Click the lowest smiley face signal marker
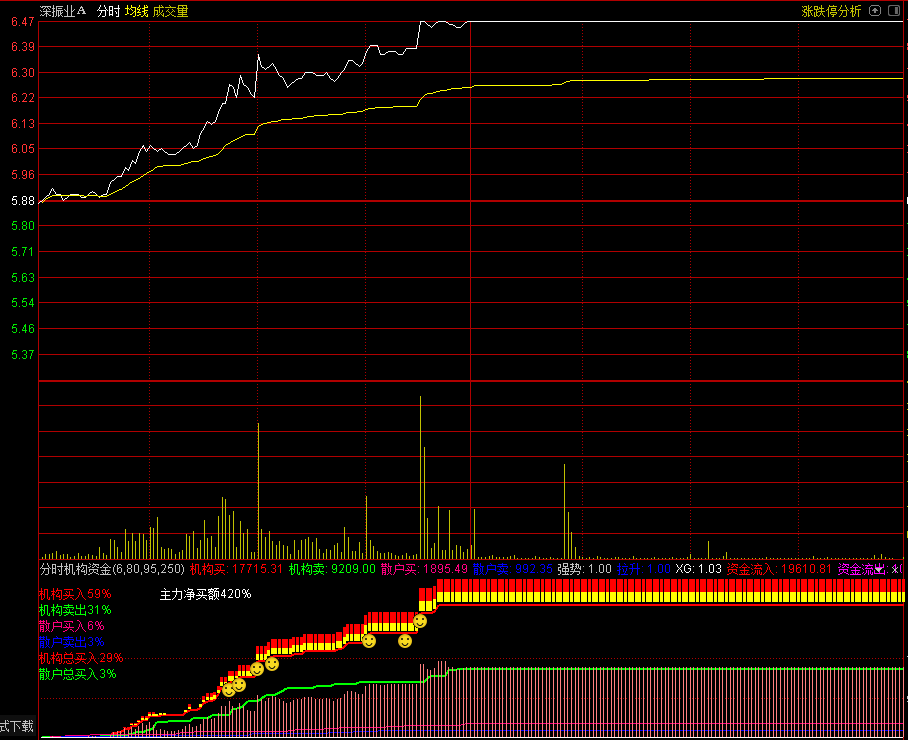This screenshot has height=740, width=908. click(x=229, y=690)
